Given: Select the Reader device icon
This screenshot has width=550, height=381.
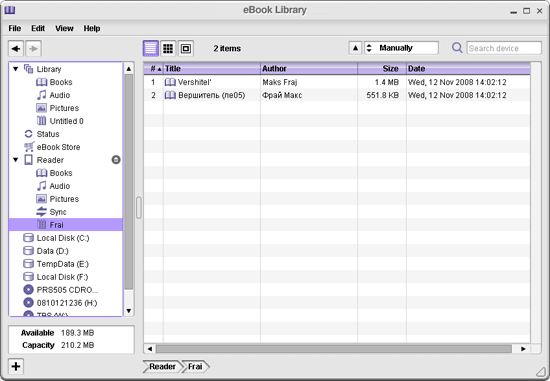Looking at the screenshot, I should coord(28,160).
